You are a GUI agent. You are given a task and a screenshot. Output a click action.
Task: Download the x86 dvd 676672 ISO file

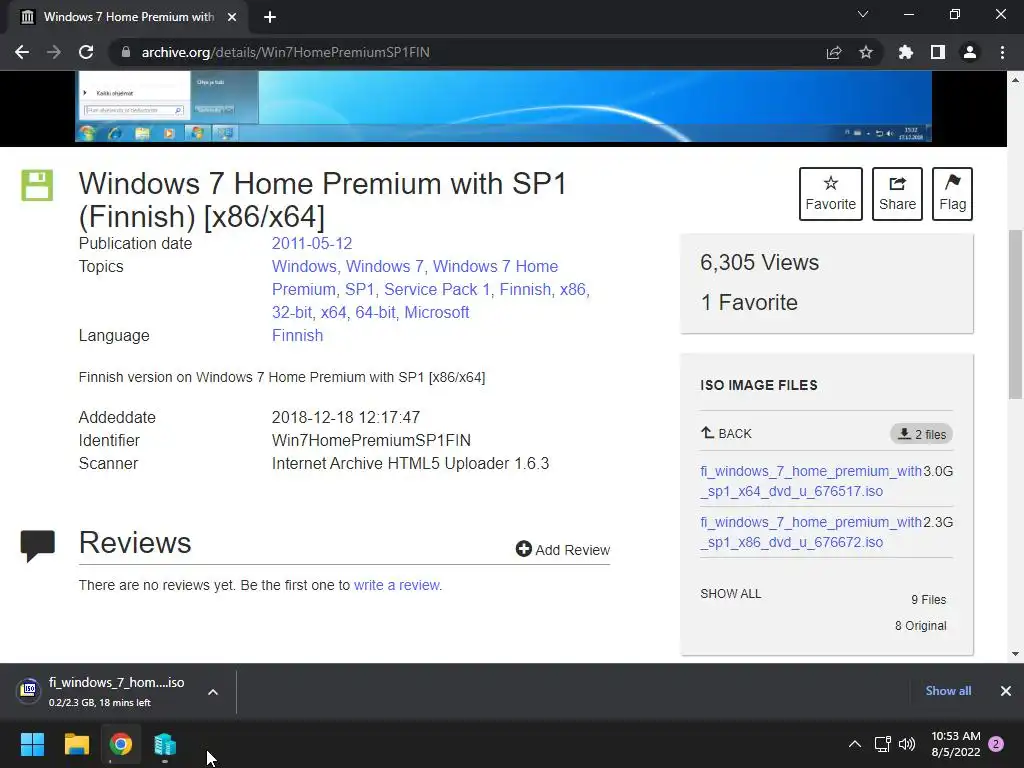coord(810,532)
